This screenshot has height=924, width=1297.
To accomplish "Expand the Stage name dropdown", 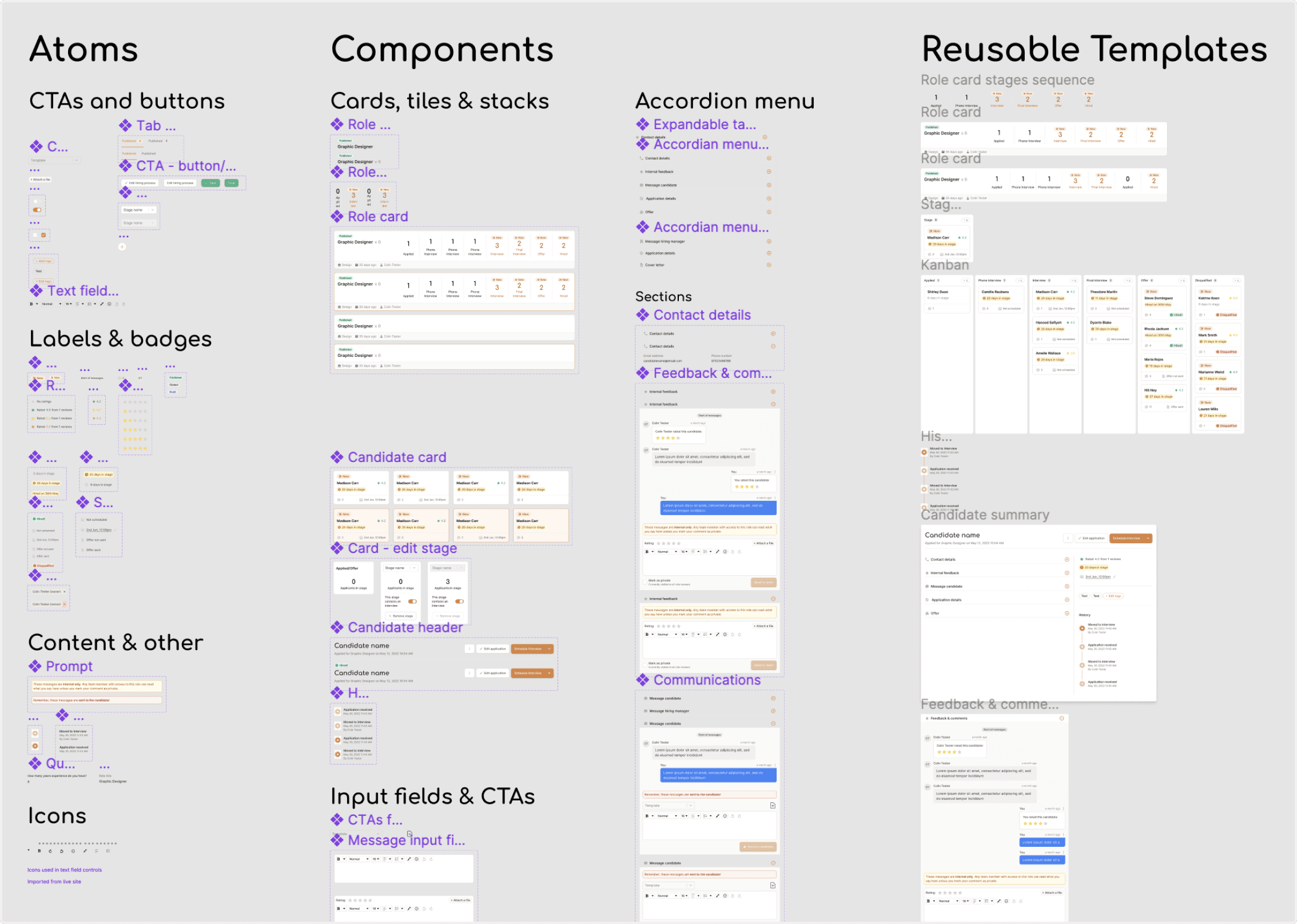I will tap(138, 210).
